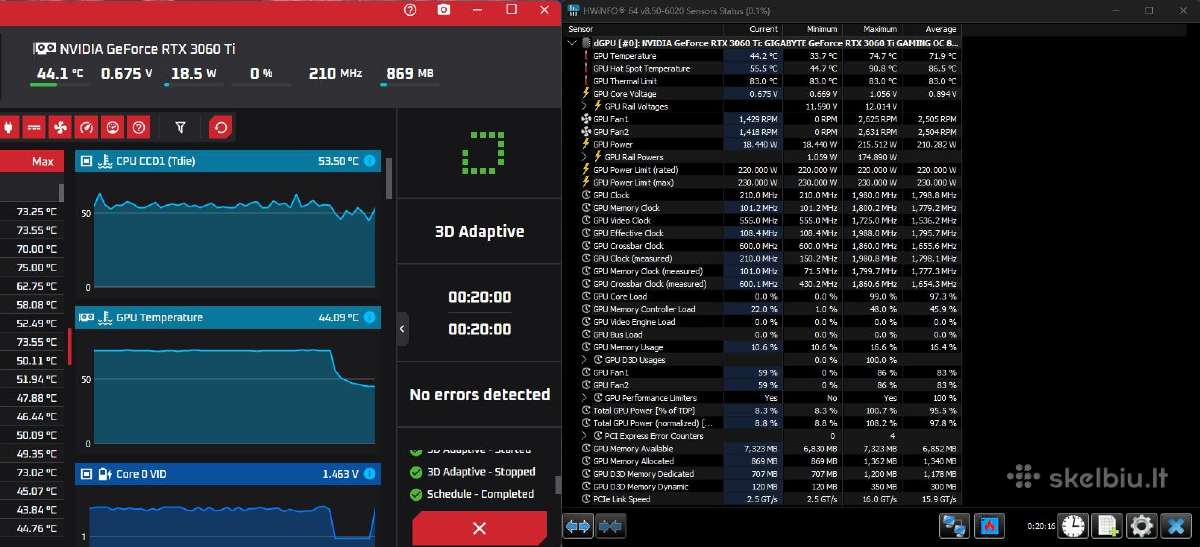Click the OCCT Max table vertical scrollbar
The image size is (1200, 547).
pos(62,192)
